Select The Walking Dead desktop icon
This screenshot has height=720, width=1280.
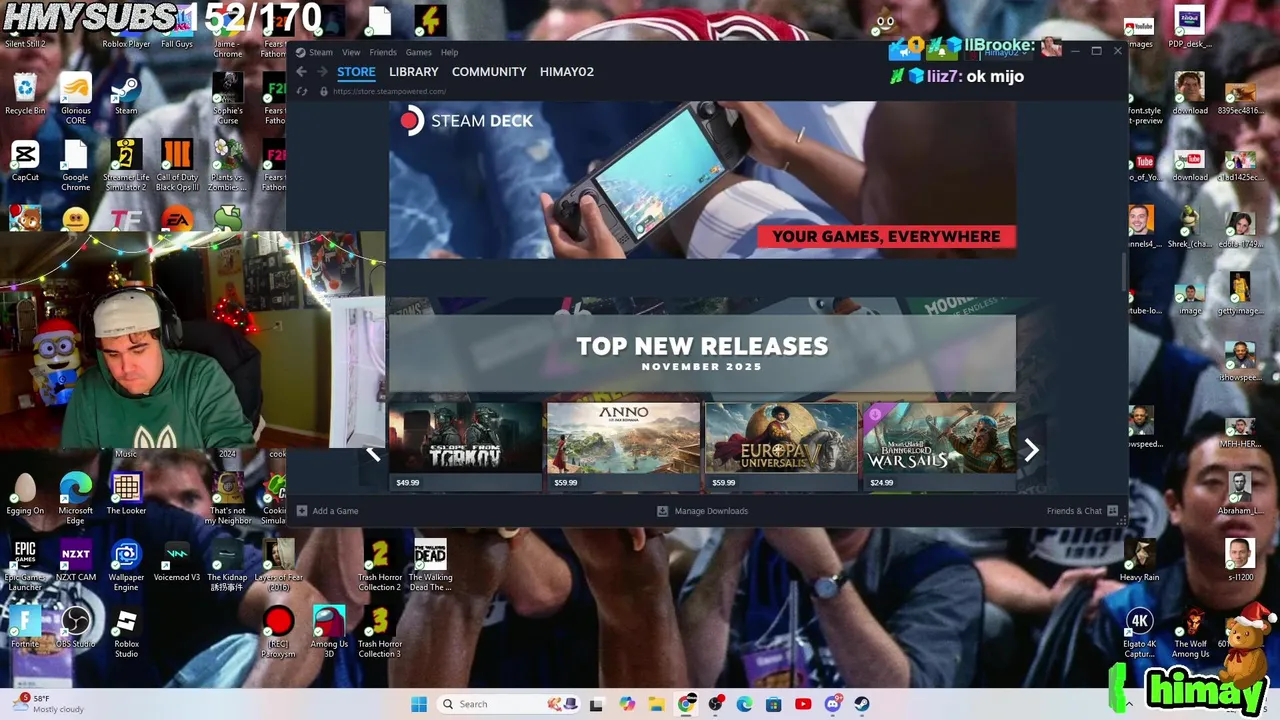[430, 565]
